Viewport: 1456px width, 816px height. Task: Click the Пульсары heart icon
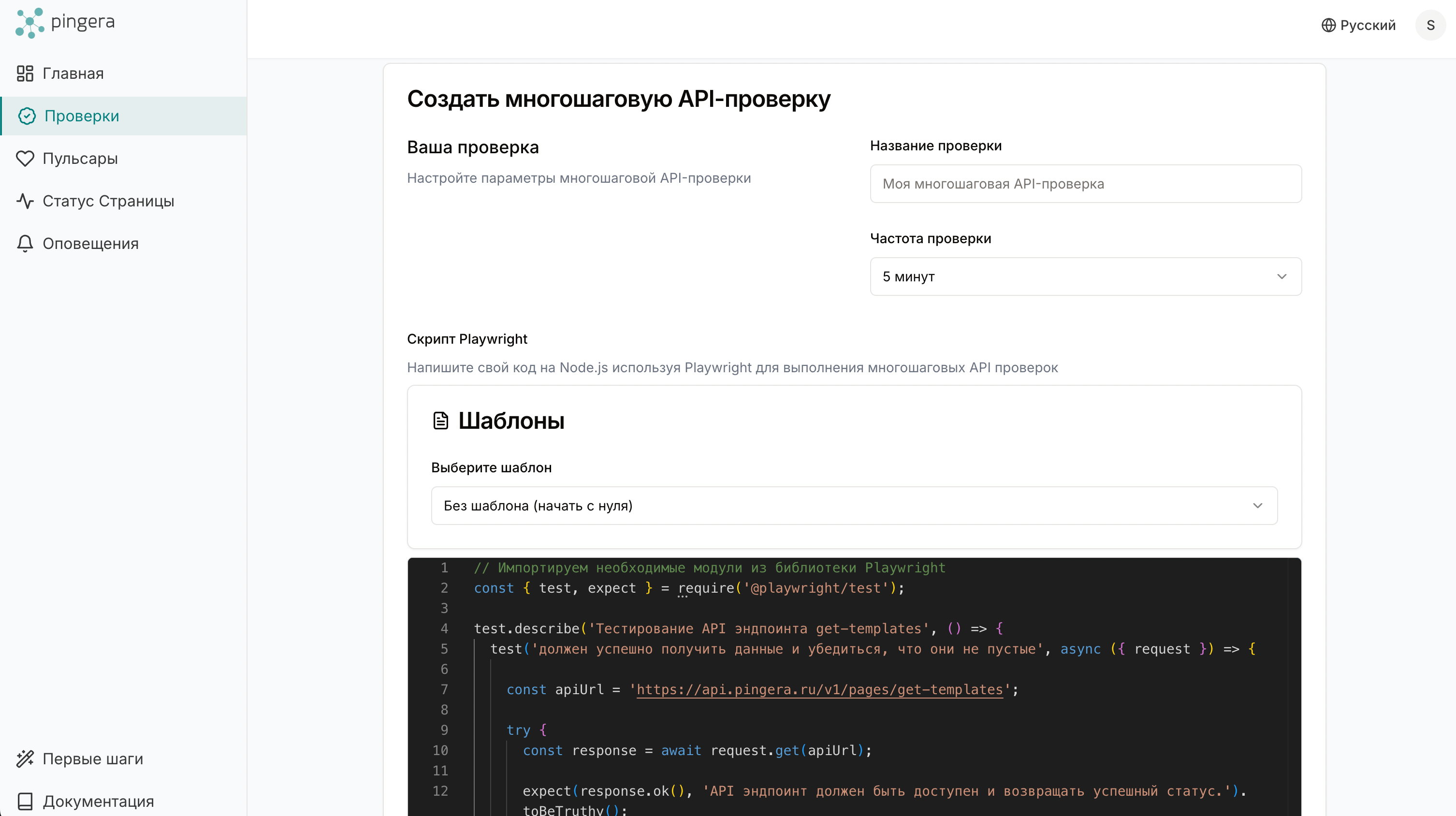25,158
